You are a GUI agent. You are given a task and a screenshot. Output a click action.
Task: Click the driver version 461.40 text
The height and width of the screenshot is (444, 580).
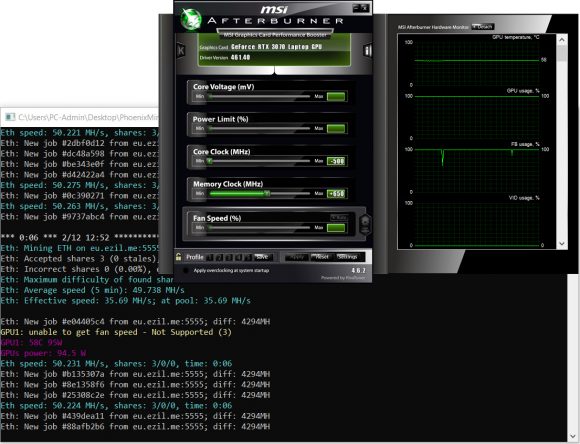[240, 57]
